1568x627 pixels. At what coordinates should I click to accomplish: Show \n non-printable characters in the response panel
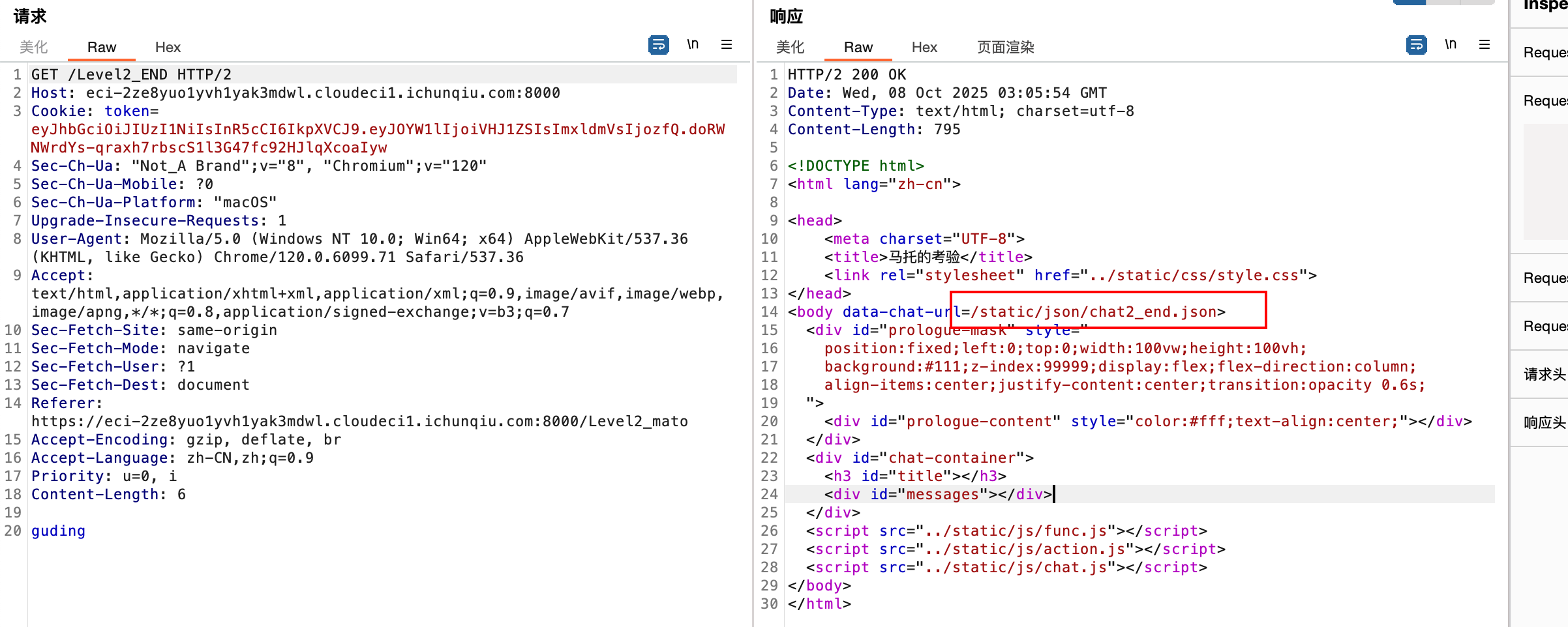(x=1451, y=44)
